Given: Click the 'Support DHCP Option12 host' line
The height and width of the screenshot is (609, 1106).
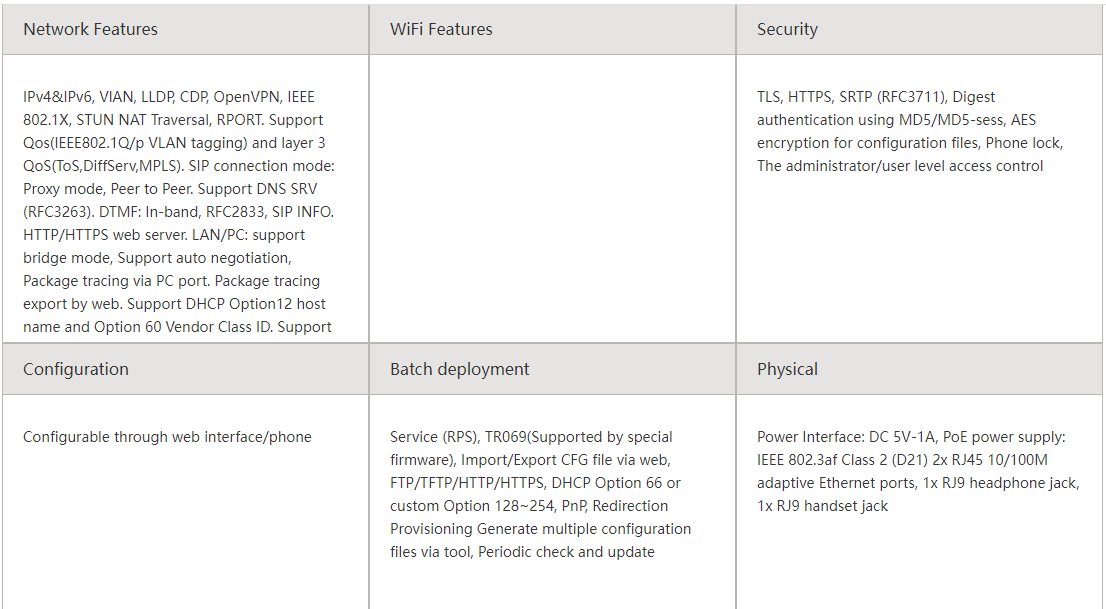Looking at the screenshot, I should point(174,304).
